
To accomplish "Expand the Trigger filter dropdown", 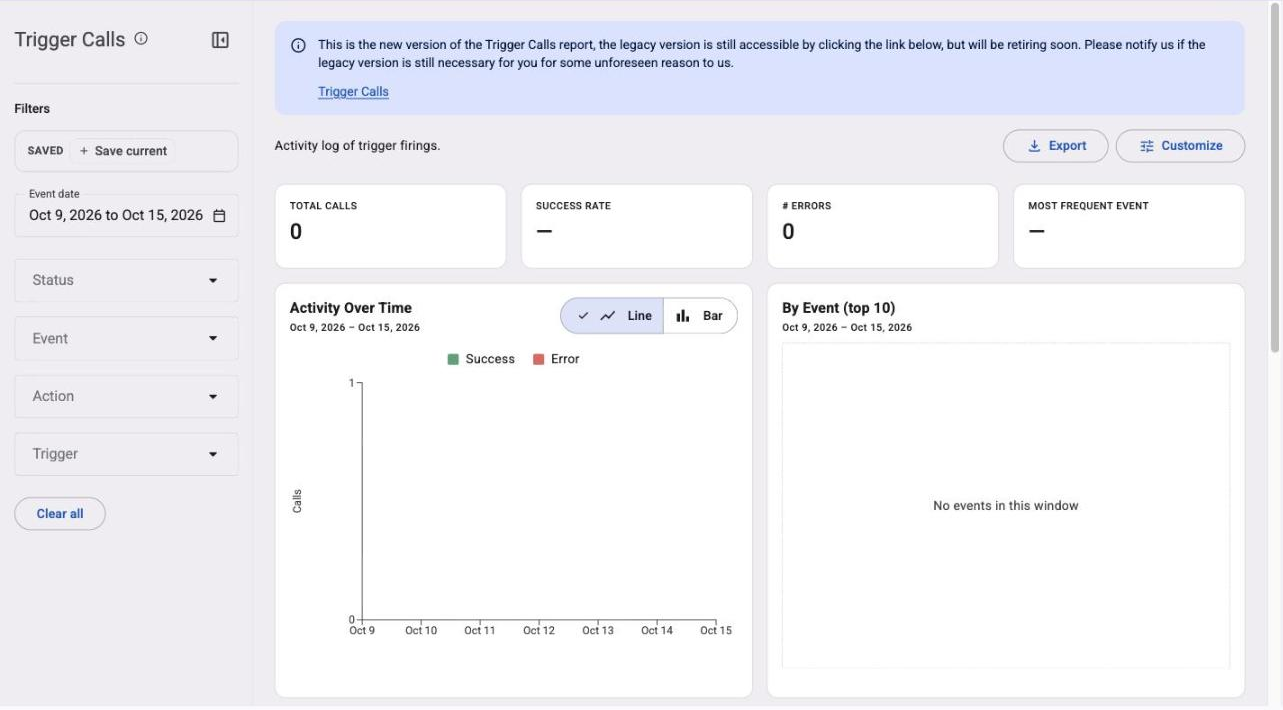I will 126,454.
